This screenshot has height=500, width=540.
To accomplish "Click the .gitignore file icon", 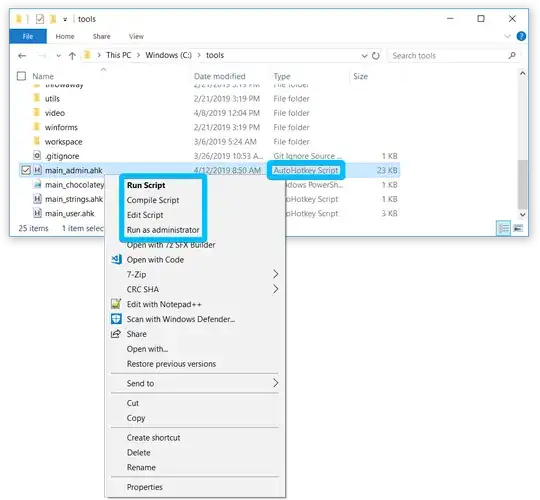I will (37, 156).
